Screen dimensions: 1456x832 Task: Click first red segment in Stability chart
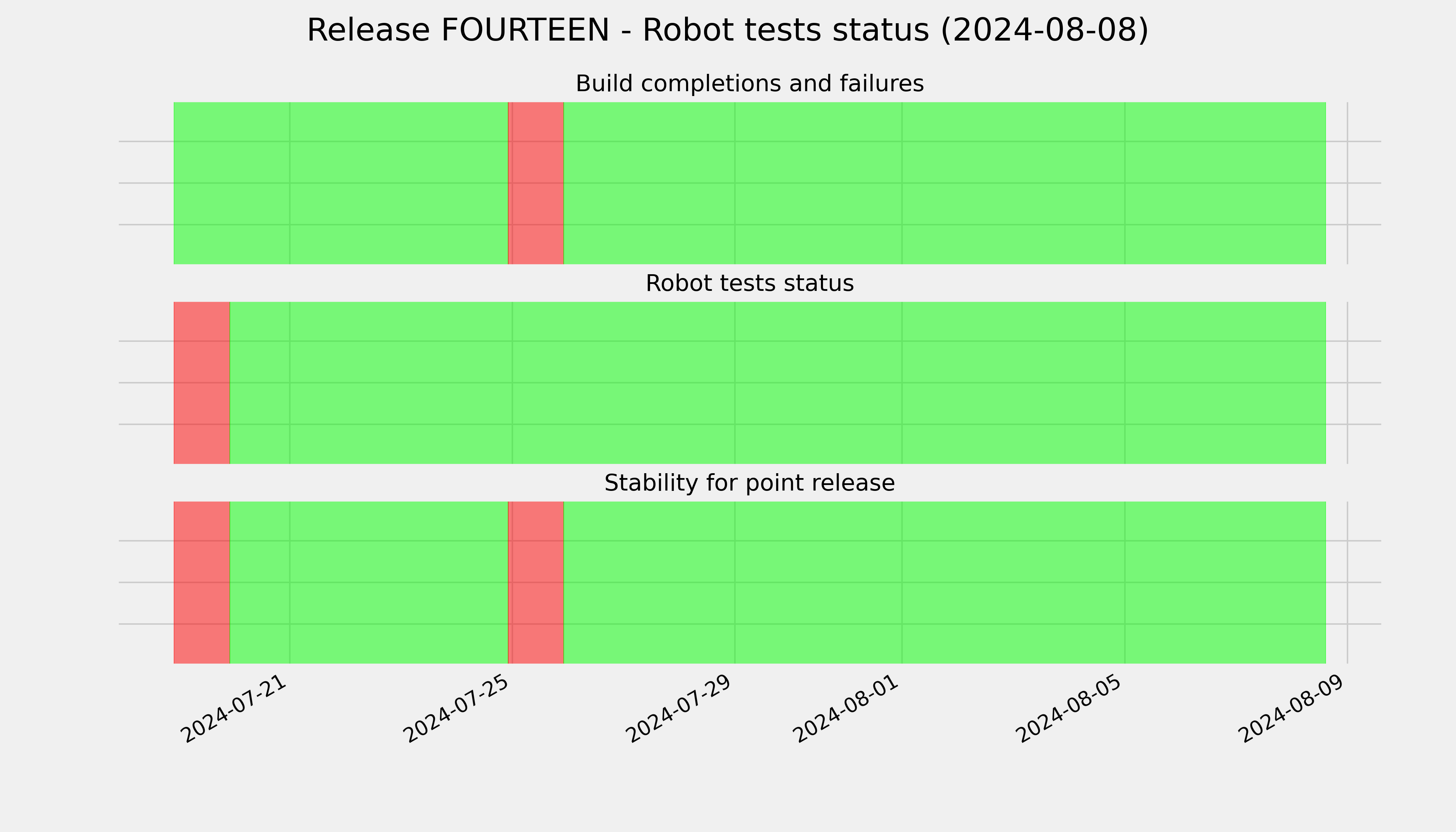(x=202, y=582)
